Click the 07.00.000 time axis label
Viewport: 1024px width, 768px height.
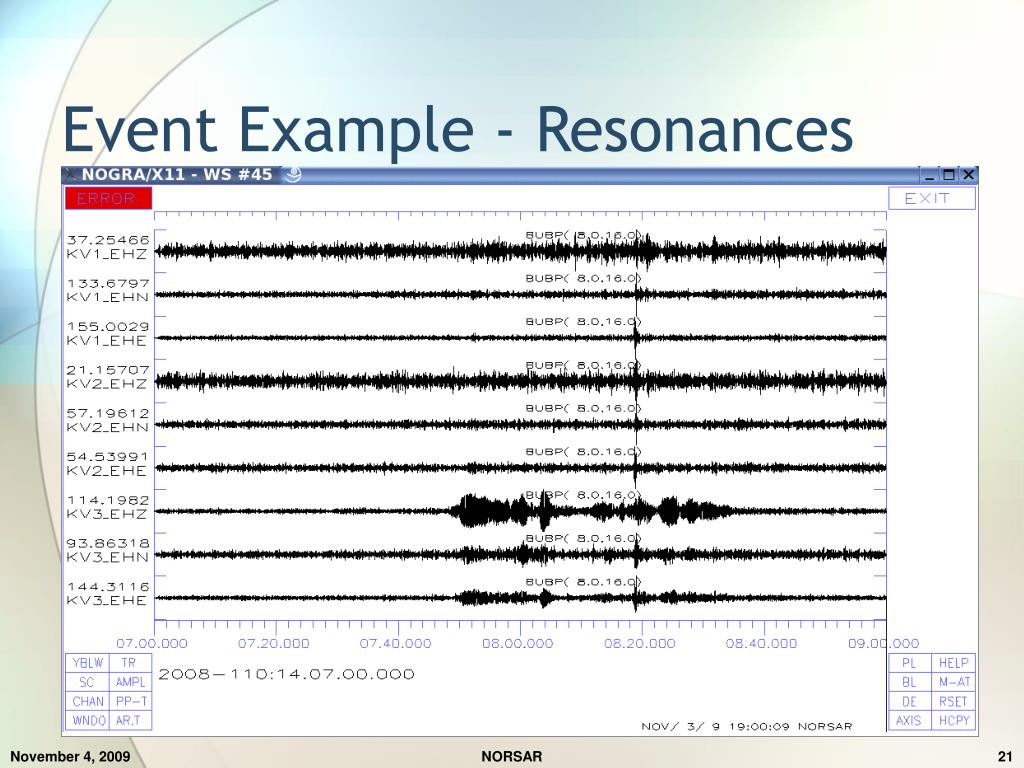[x=152, y=643]
